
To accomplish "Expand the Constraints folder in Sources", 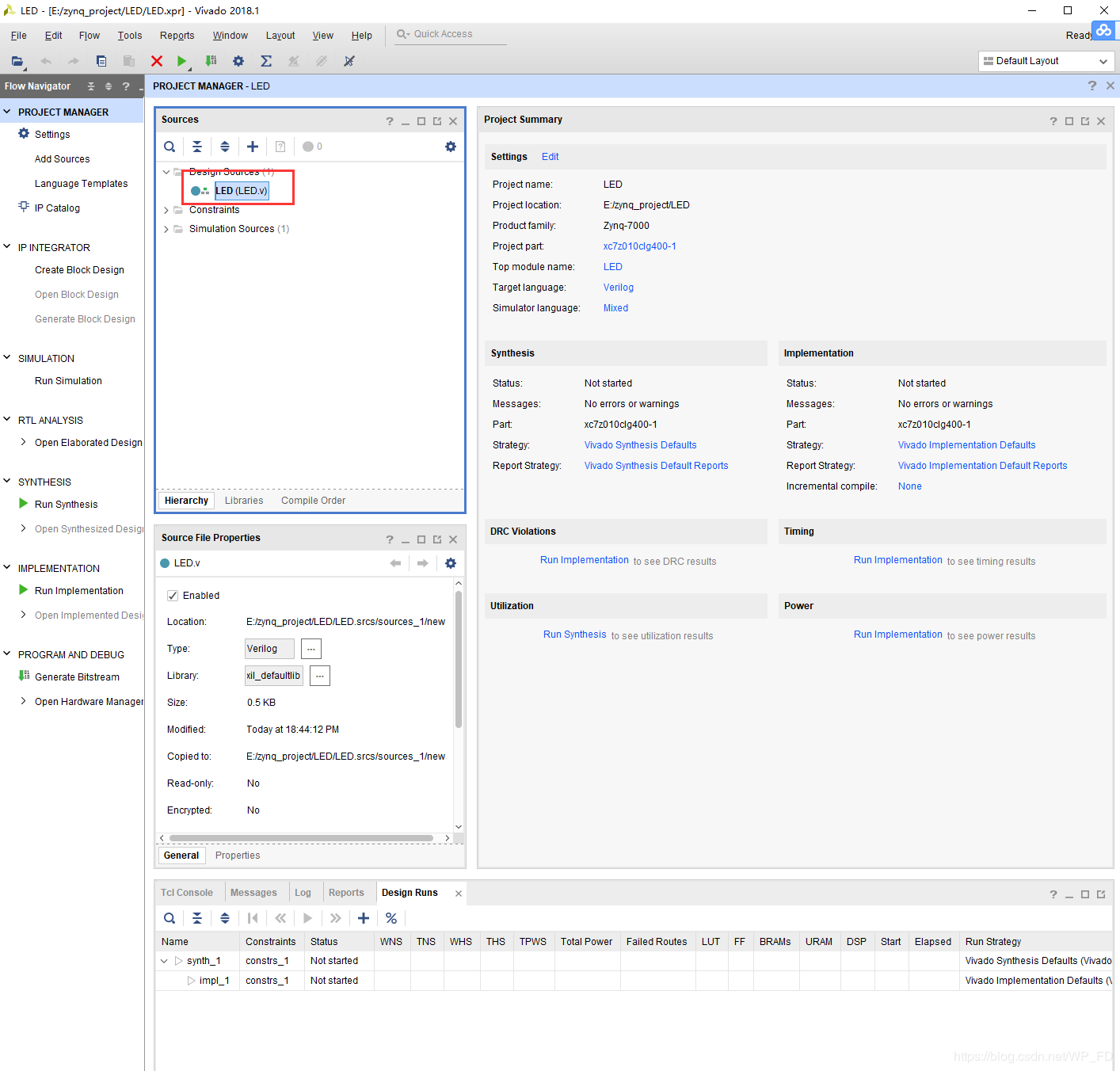I will [166, 210].
